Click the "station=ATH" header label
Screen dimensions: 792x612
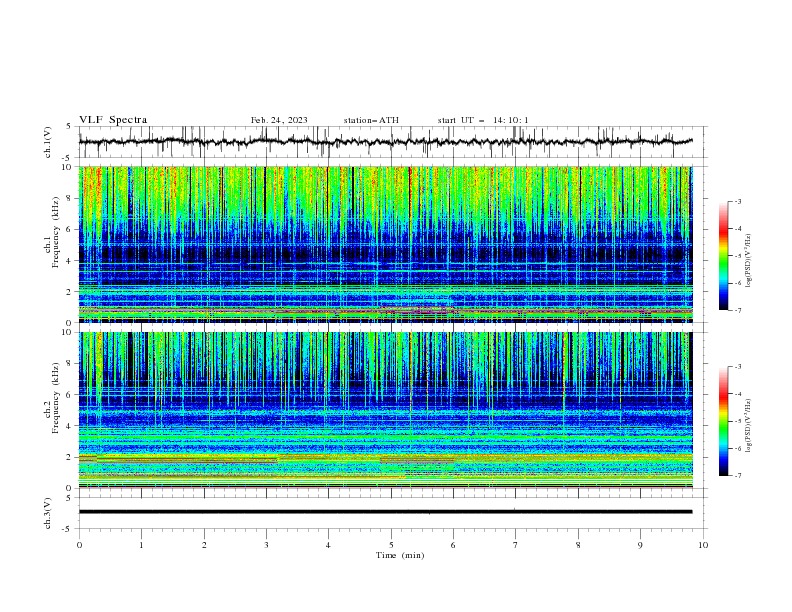pyautogui.click(x=371, y=120)
